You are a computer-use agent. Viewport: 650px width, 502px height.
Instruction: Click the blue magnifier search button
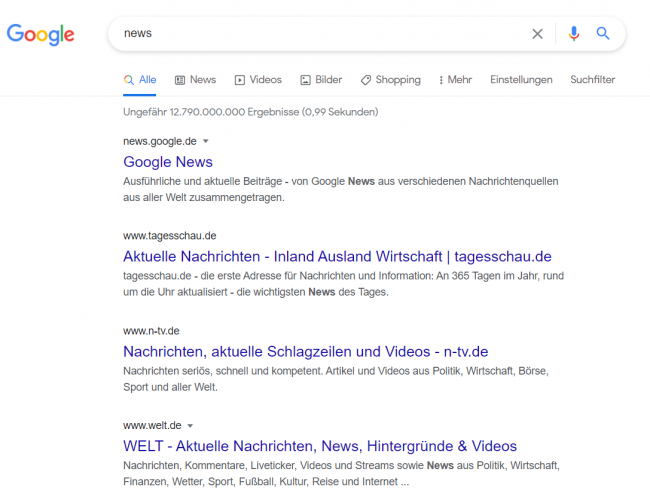tap(603, 33)
